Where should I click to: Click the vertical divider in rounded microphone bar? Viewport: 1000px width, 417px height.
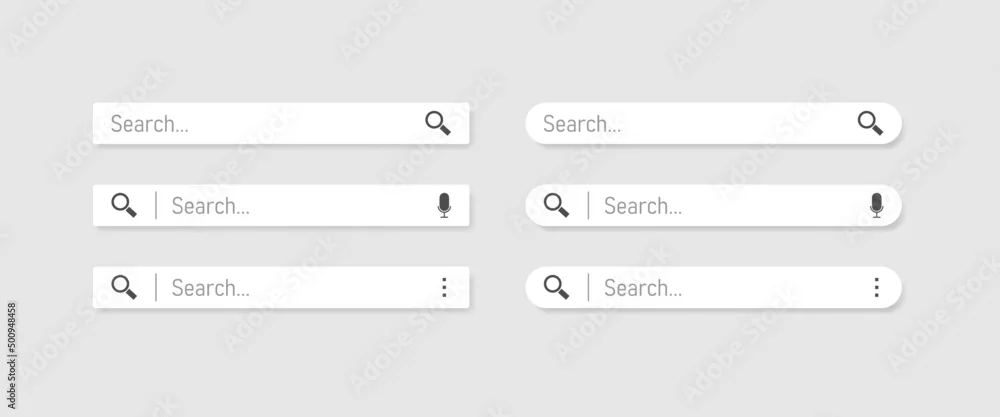click(588, 205)
